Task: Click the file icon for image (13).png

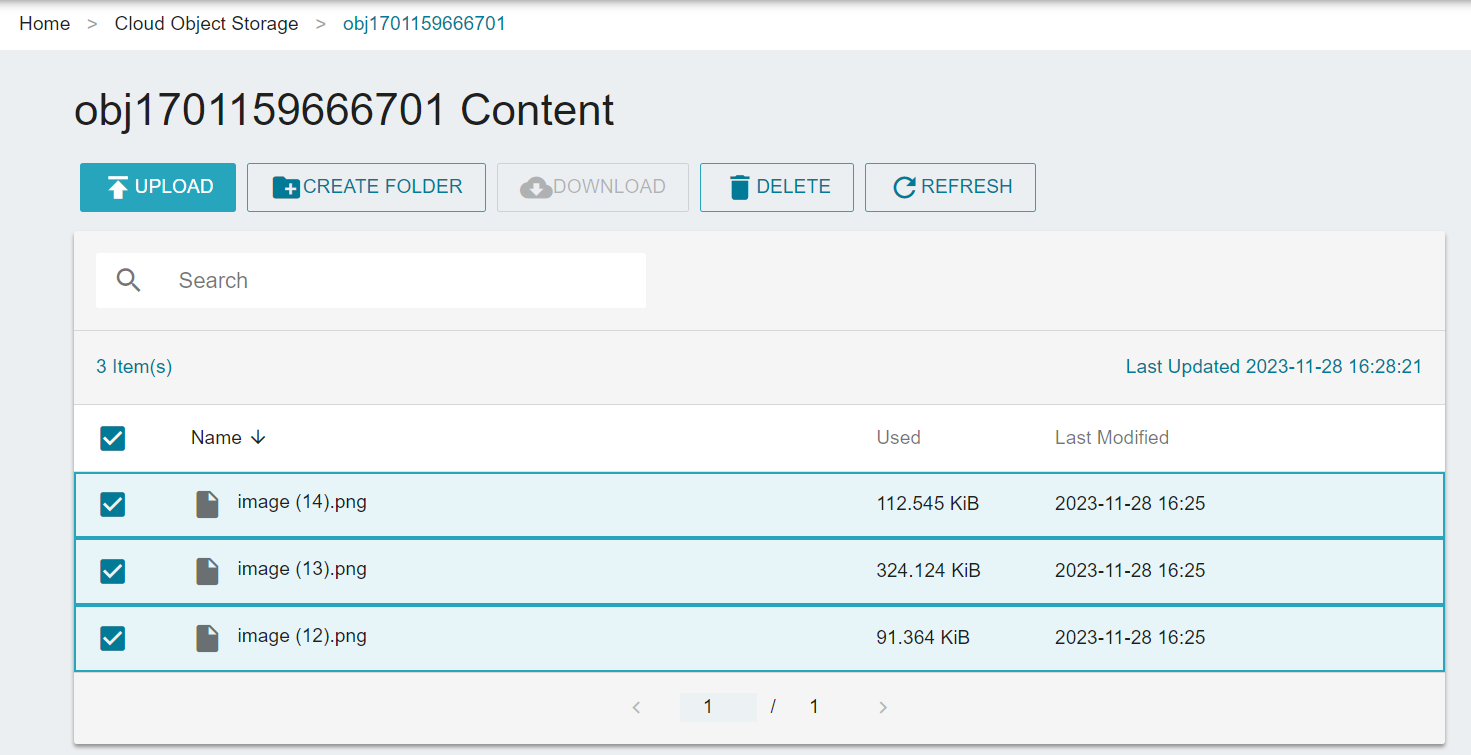Action: 207,571
